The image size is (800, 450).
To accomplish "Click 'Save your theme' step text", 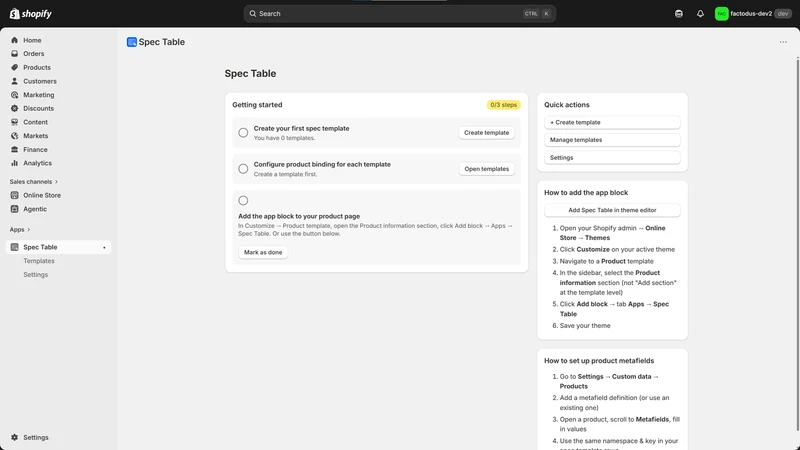I will [x=585, y=326].
